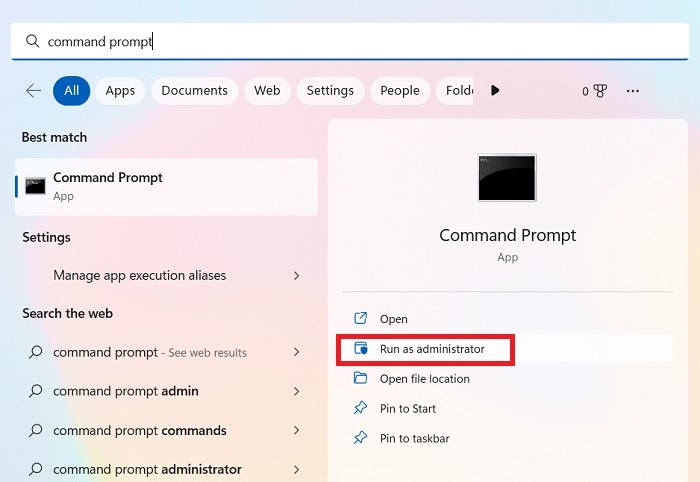Viewport: 700px width, 482px height.
Task: Click the search magnifier icon in search box
Action: pos(33,41)
